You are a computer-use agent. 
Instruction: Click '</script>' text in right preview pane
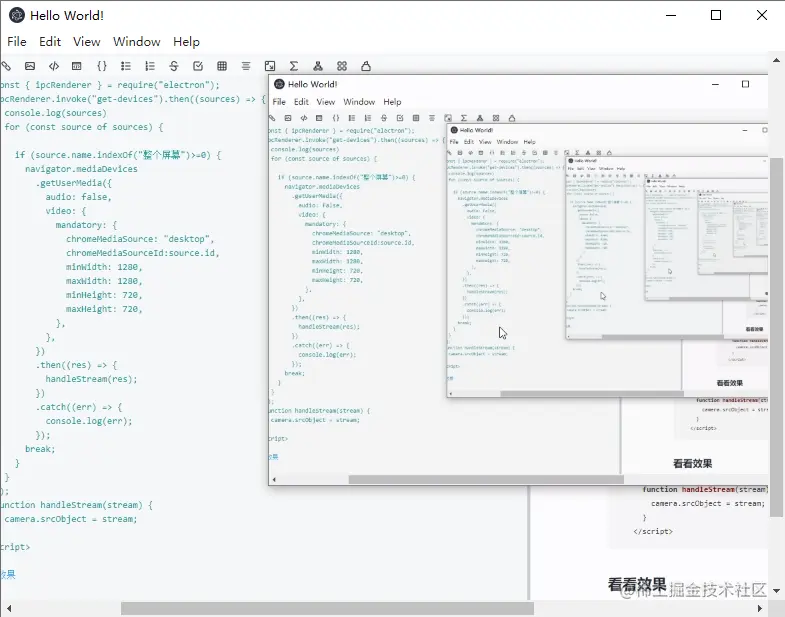click(x=653, y=531)
